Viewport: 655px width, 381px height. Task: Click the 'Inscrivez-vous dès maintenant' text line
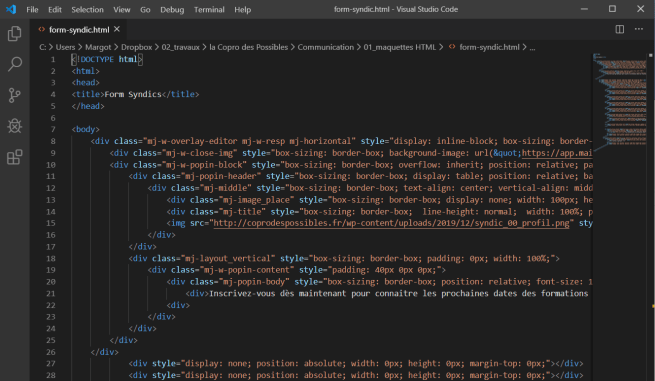(x=399, y=293)
